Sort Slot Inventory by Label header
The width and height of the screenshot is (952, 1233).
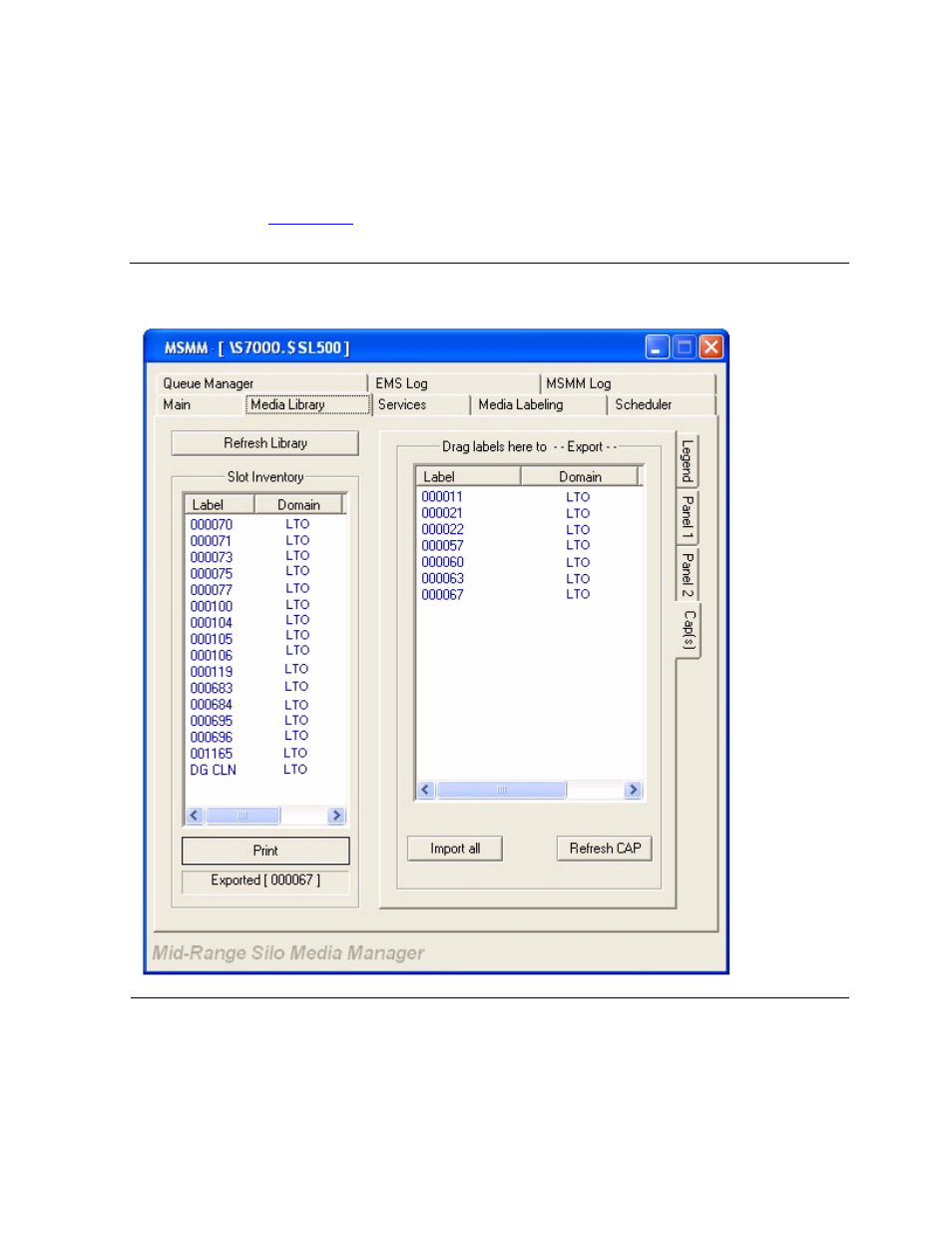pos(220,505)
